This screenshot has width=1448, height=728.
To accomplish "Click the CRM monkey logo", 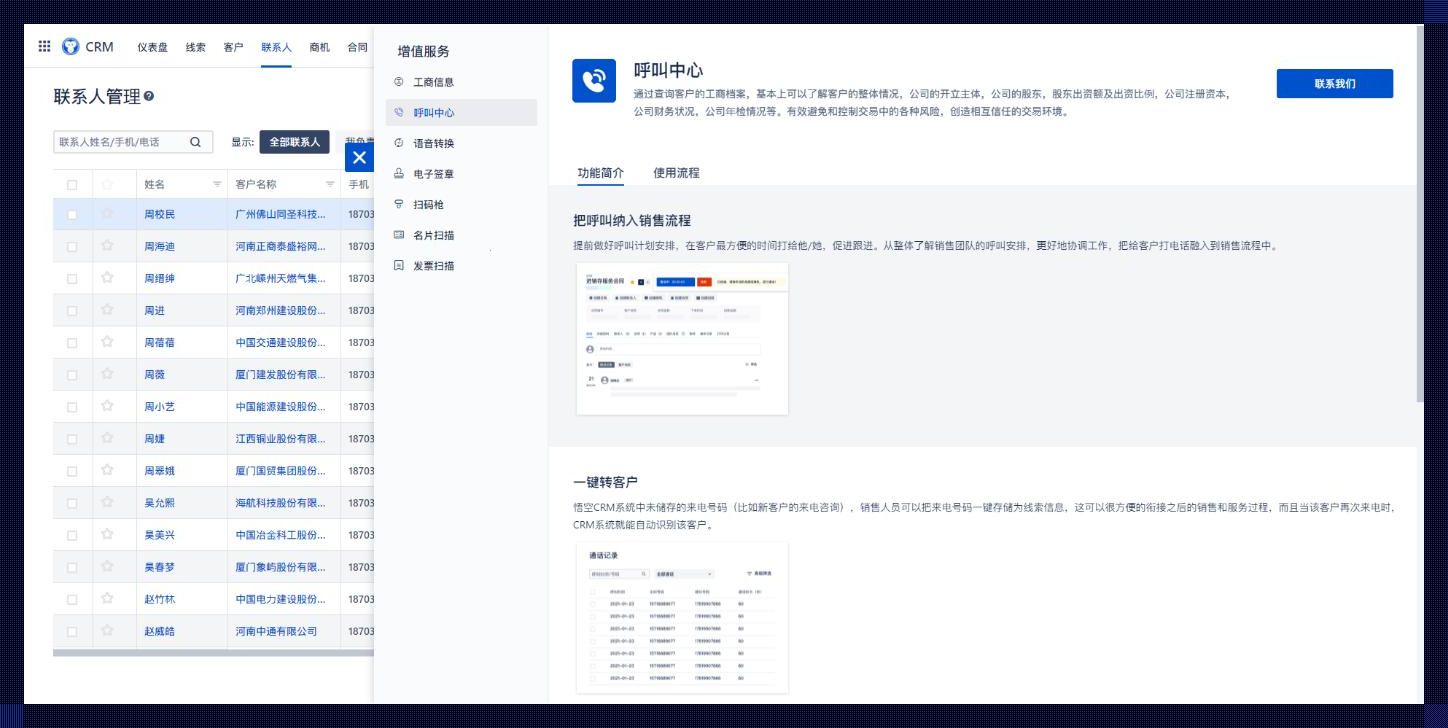I will coord(70,47).
